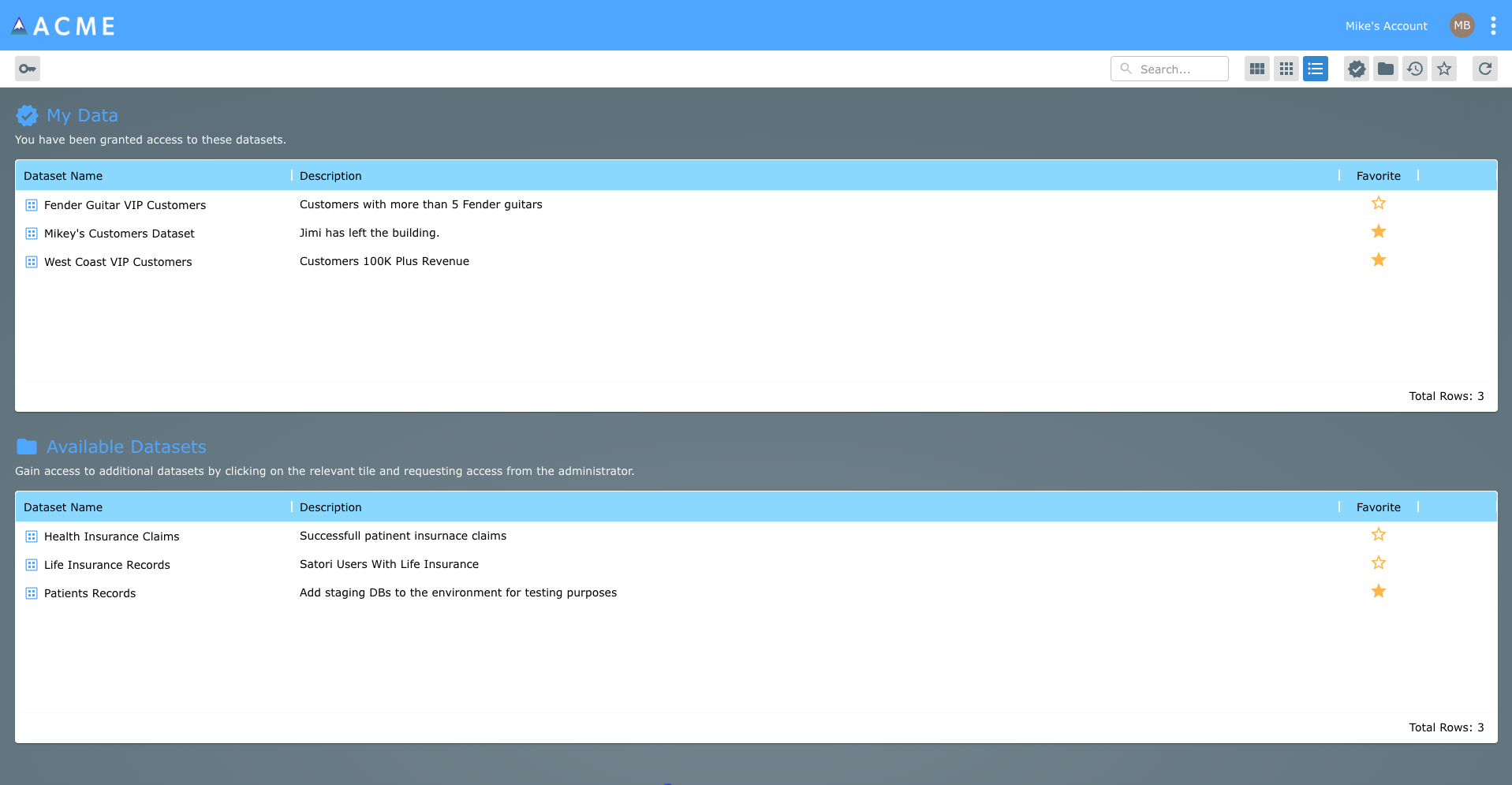Viewport: 1512px width, 785px height.
Task: Filter favorites with toolbar star icon
Action: tap(1444, 69)
